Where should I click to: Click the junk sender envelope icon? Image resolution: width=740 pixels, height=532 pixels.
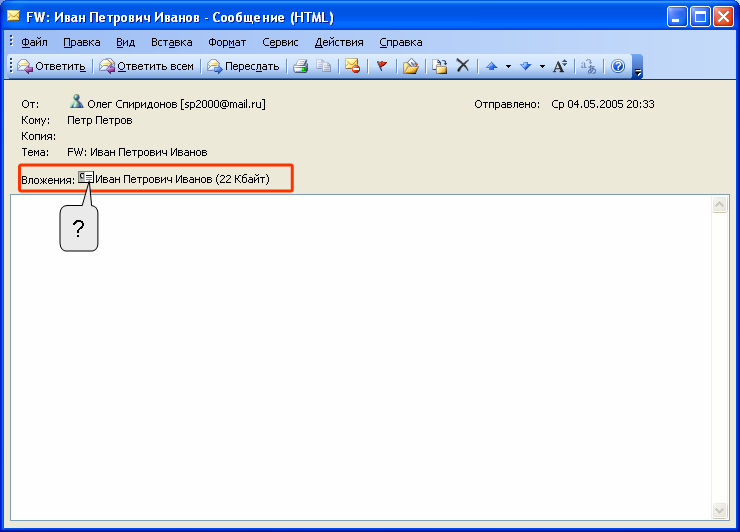[x=353, y=66]
